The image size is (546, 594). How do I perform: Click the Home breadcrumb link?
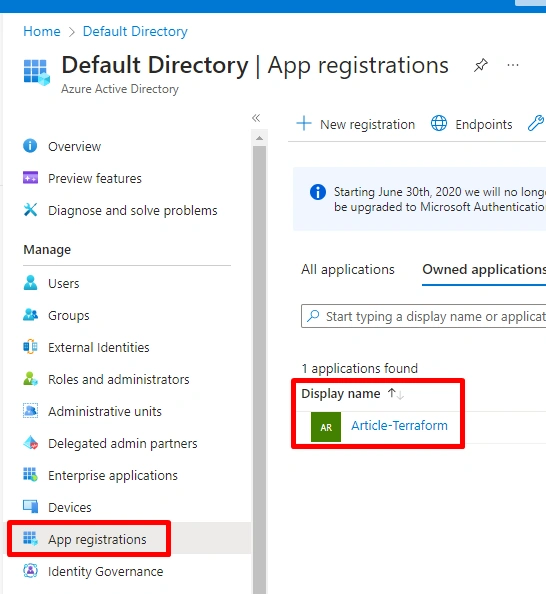(42, 31)
